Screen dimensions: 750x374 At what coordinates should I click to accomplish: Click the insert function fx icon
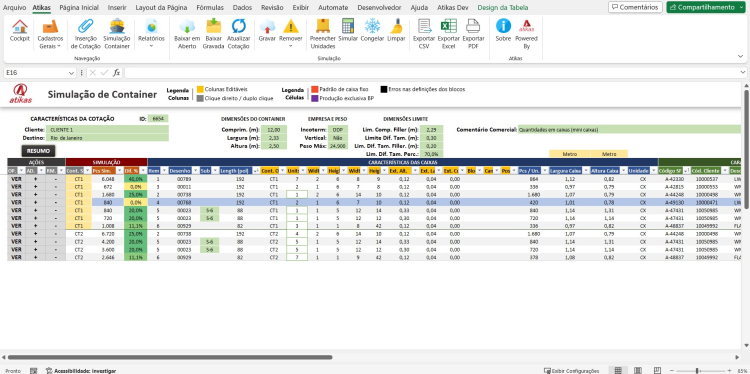click(116, 73)
